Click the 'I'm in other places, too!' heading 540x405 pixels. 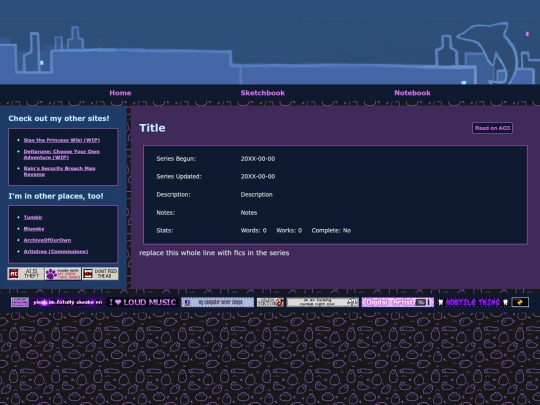[56, 196]
